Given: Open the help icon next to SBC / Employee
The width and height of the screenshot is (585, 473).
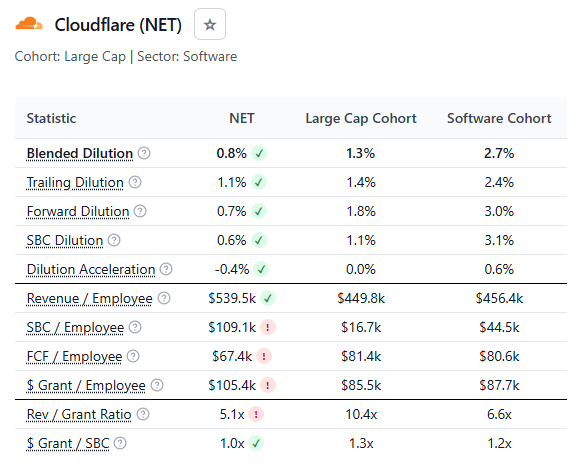Looking at the screenshot, I should click(x=135, y=327).
